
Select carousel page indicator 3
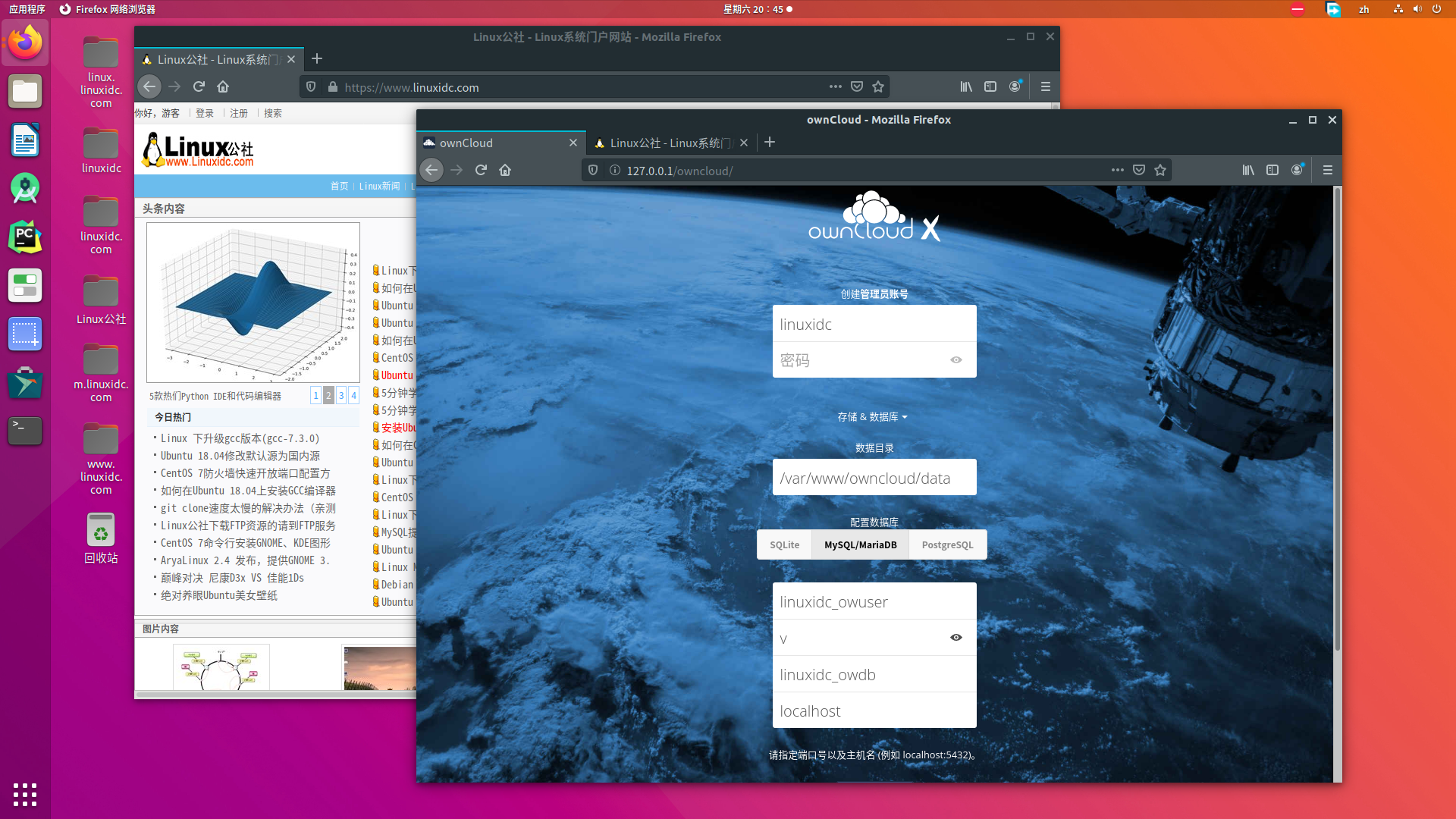340,395
